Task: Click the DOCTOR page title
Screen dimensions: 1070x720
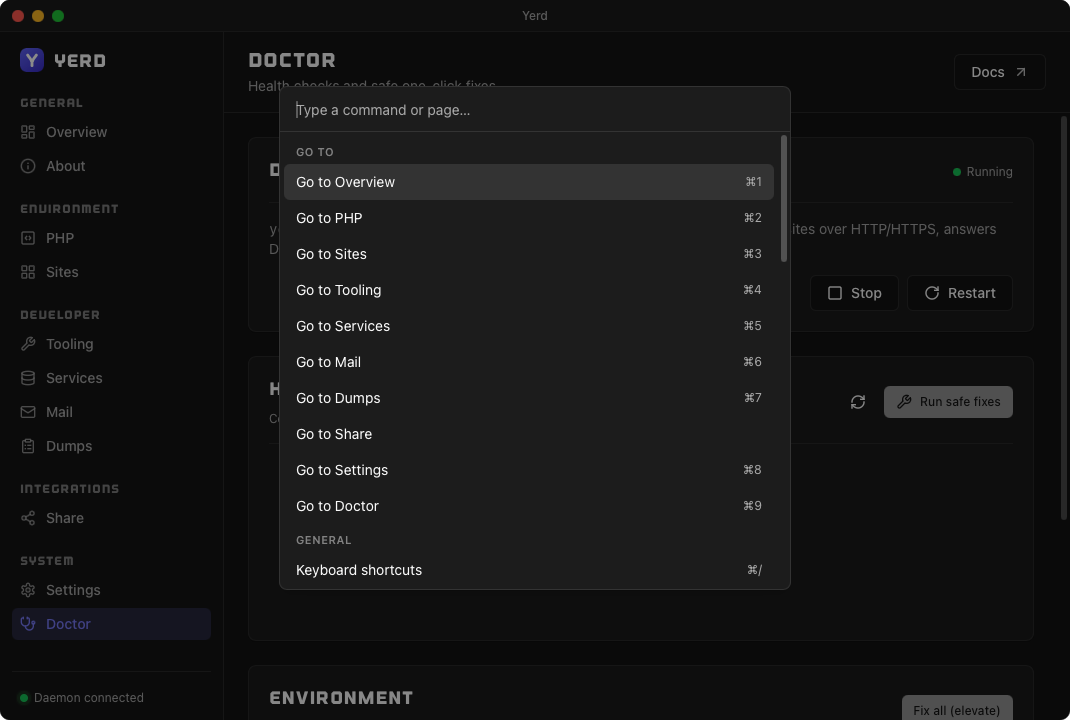Action: point(292,60)
